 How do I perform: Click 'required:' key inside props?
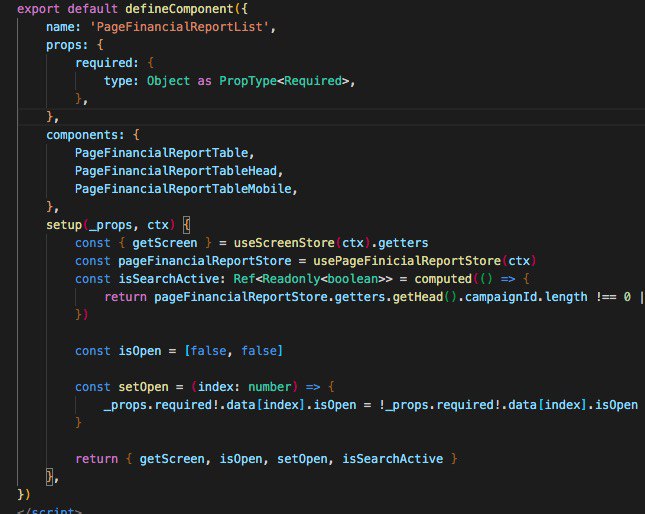(107, 63)
